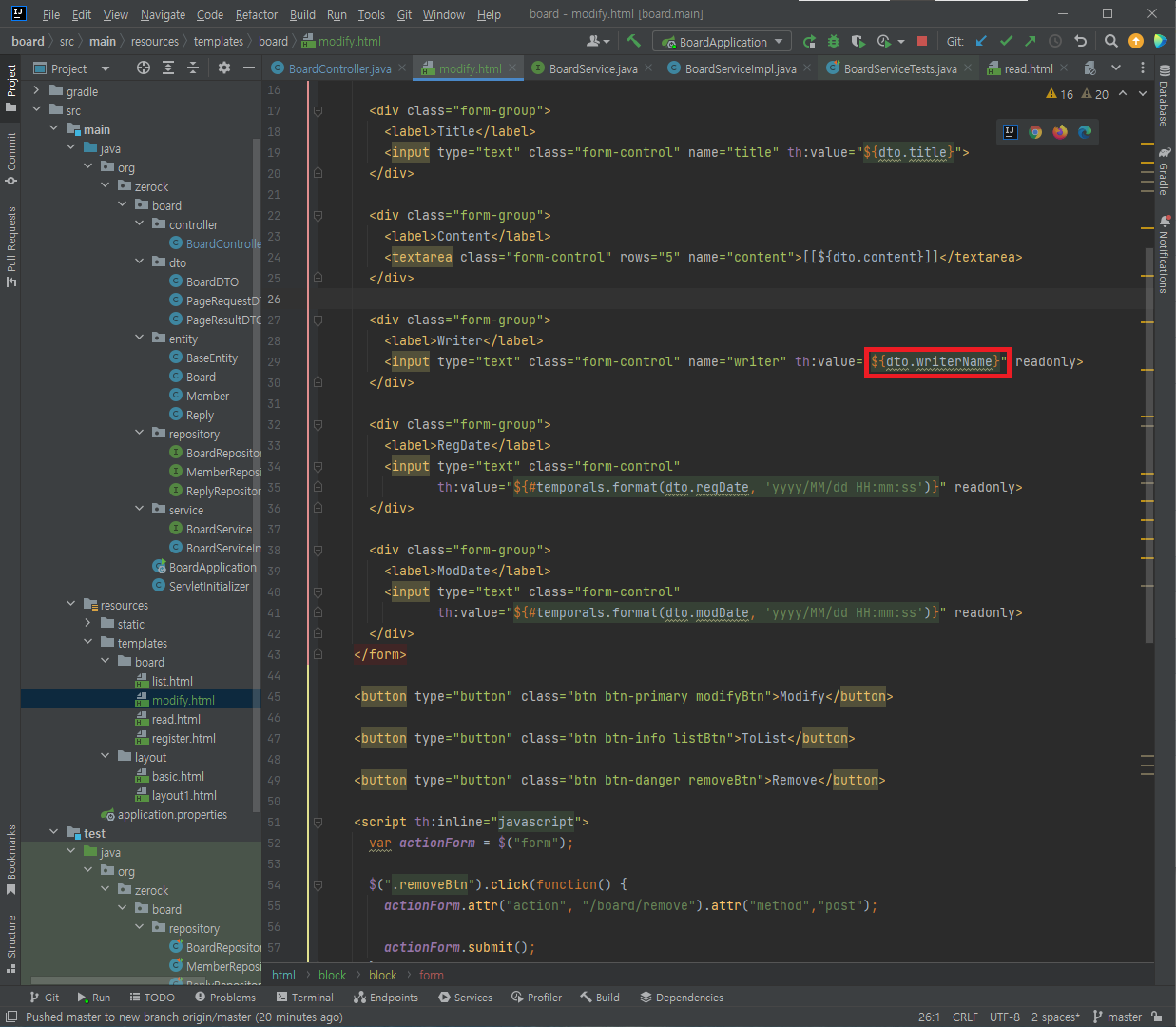Viewport: 1176px width, 1027px height.
Task: Switch to the BoardController.java tab
Action: [x=339, y=68]
